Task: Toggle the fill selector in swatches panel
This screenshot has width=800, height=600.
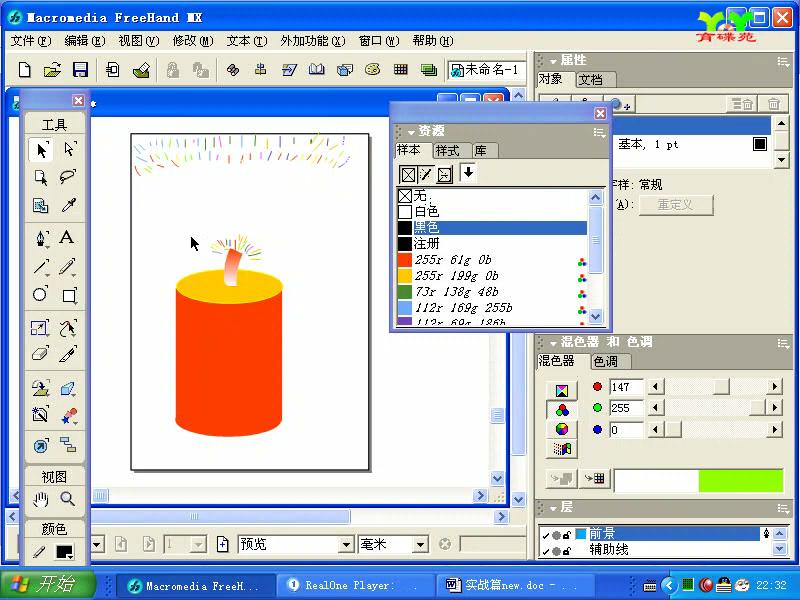Action: (408, 175)
